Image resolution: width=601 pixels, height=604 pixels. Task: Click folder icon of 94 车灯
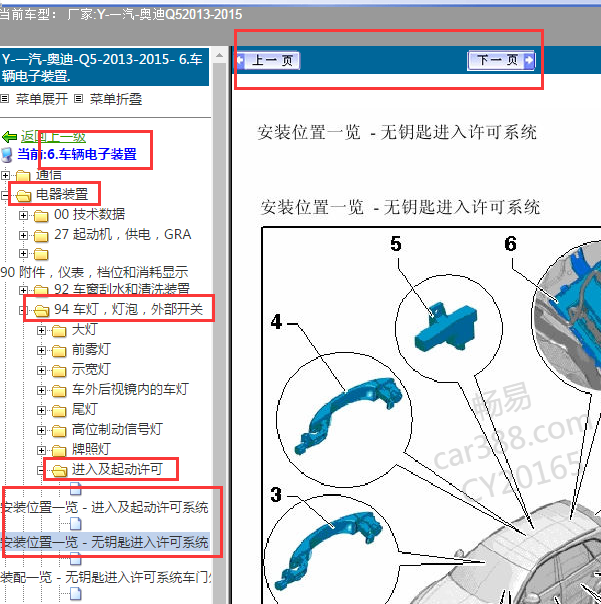click(x=41, y=310)
